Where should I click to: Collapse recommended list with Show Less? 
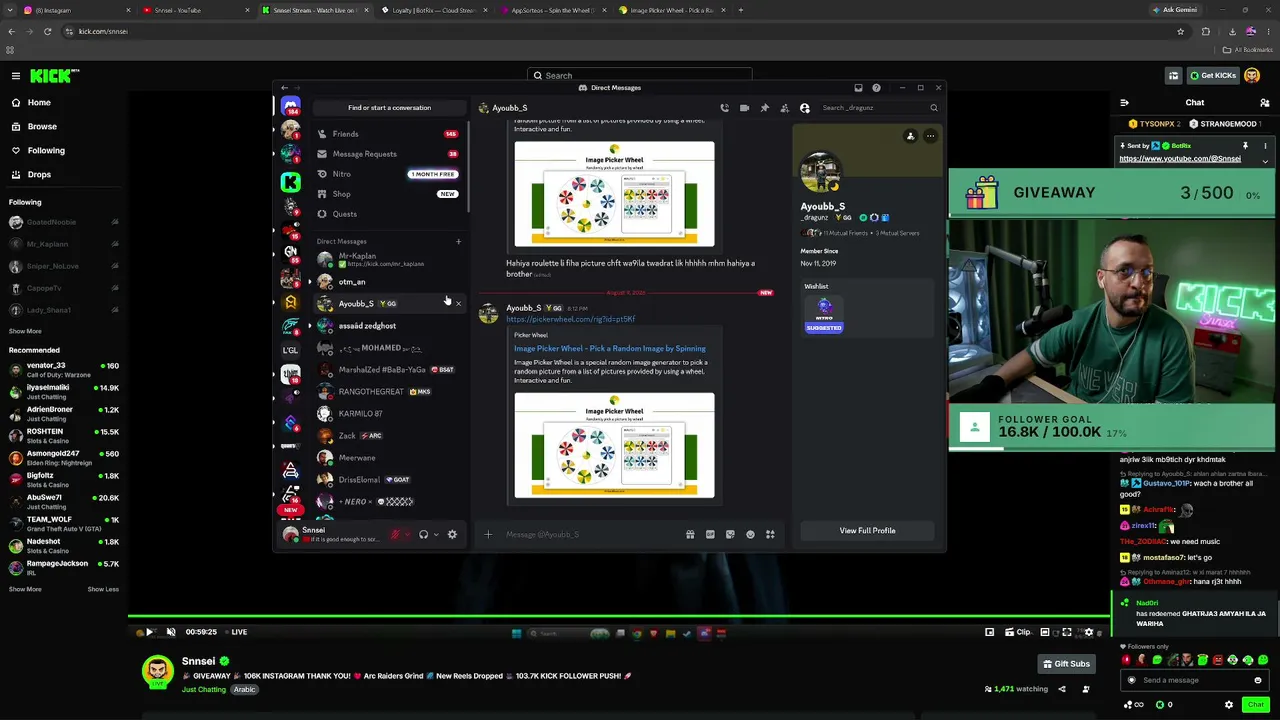coord(103,590)
